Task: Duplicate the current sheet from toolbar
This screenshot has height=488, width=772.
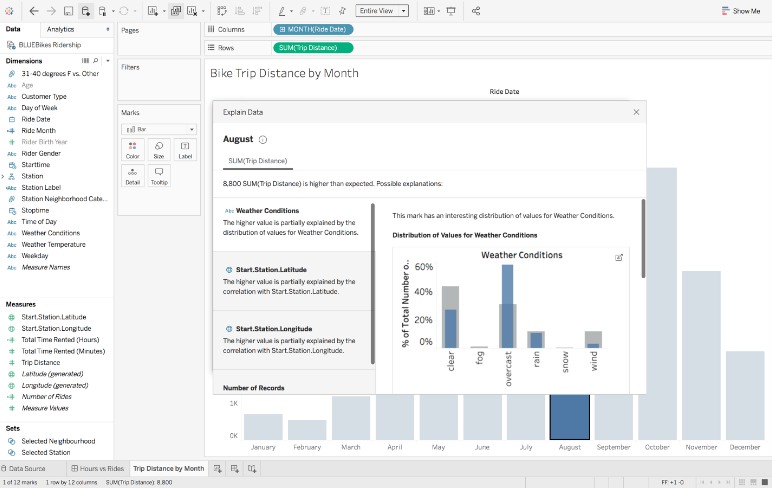Action: tap(175, 11)
